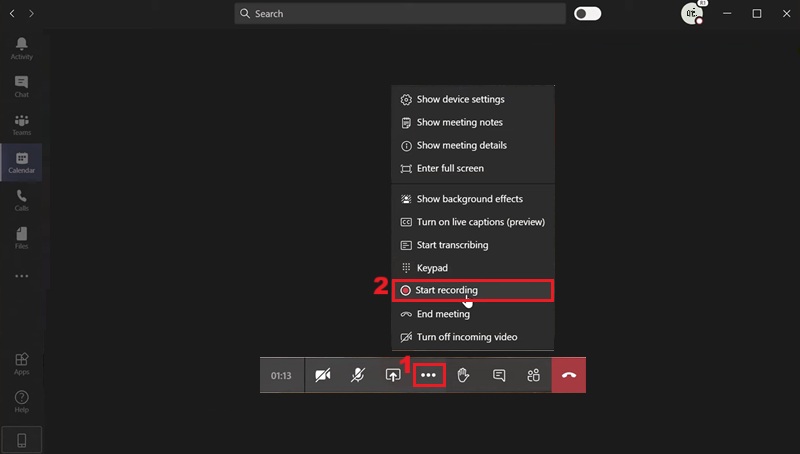The width and height of the screenshot is (800, 454).
Task: Open the Calls section
Action: [x=21, y=200]
